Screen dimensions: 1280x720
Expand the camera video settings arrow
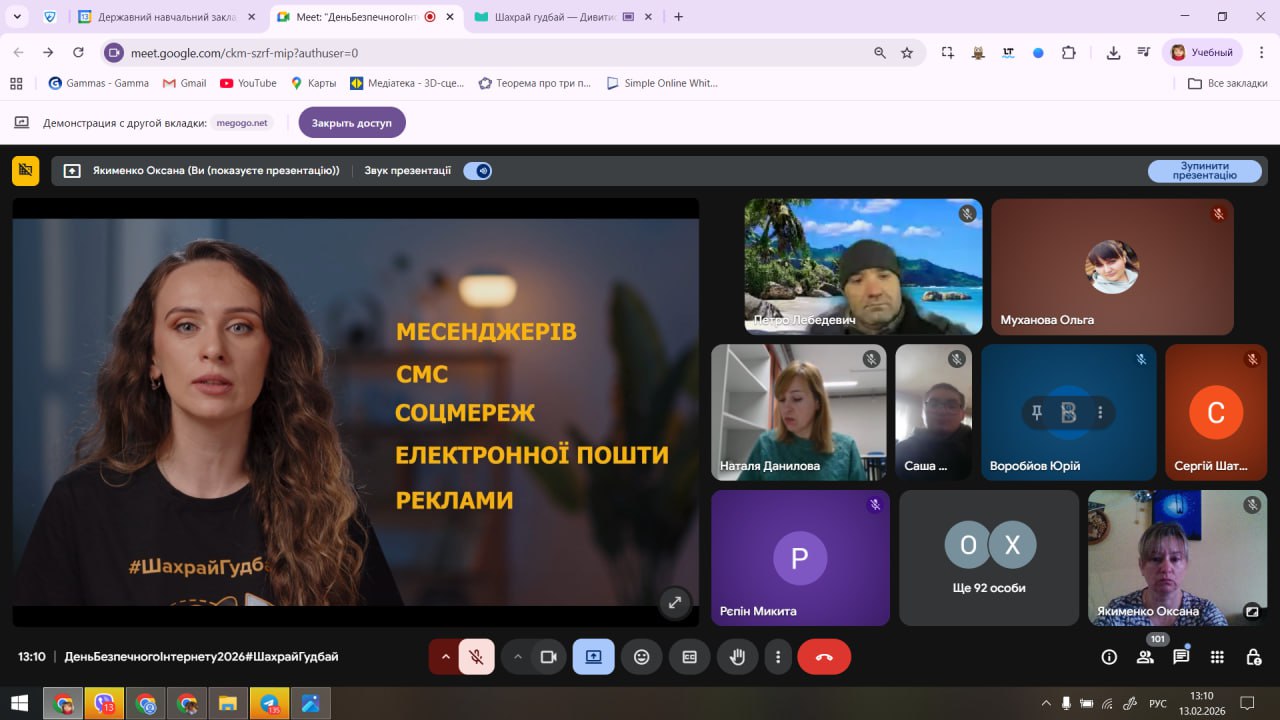tap(517, 657)
